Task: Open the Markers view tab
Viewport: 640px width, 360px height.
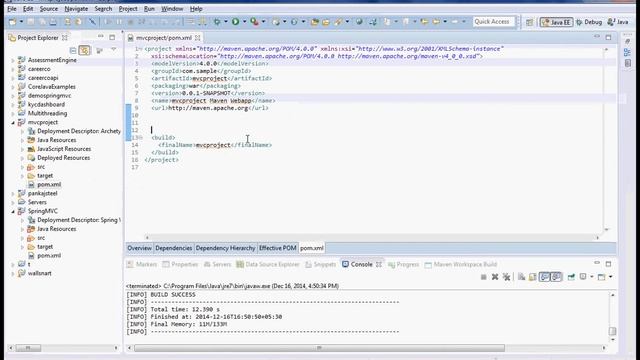Action: coord(142,264)
